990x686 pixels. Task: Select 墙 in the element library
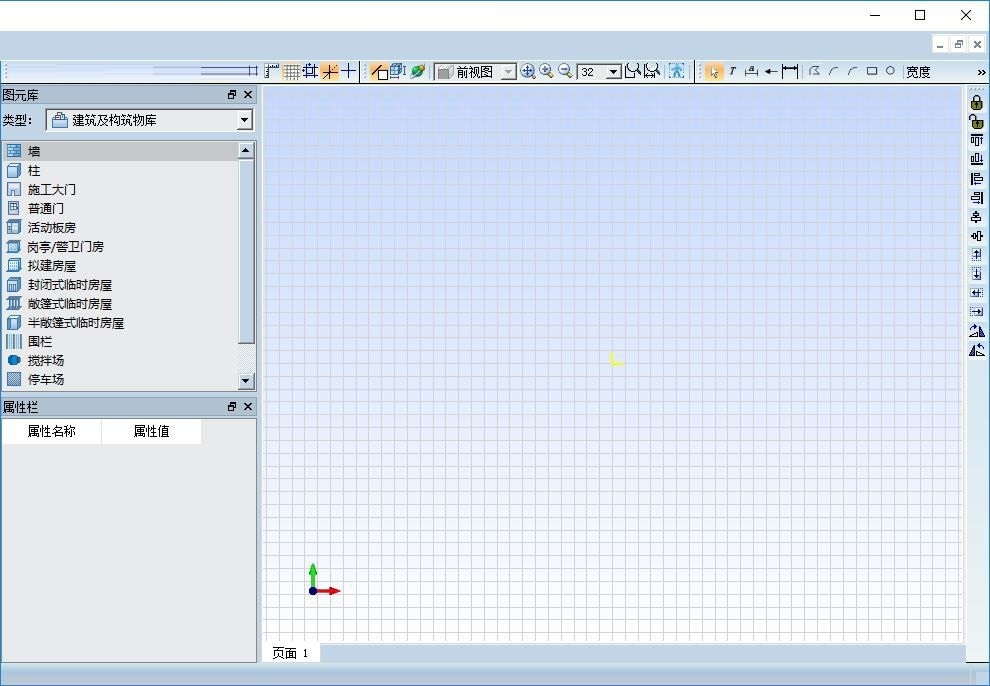point(120,151)
